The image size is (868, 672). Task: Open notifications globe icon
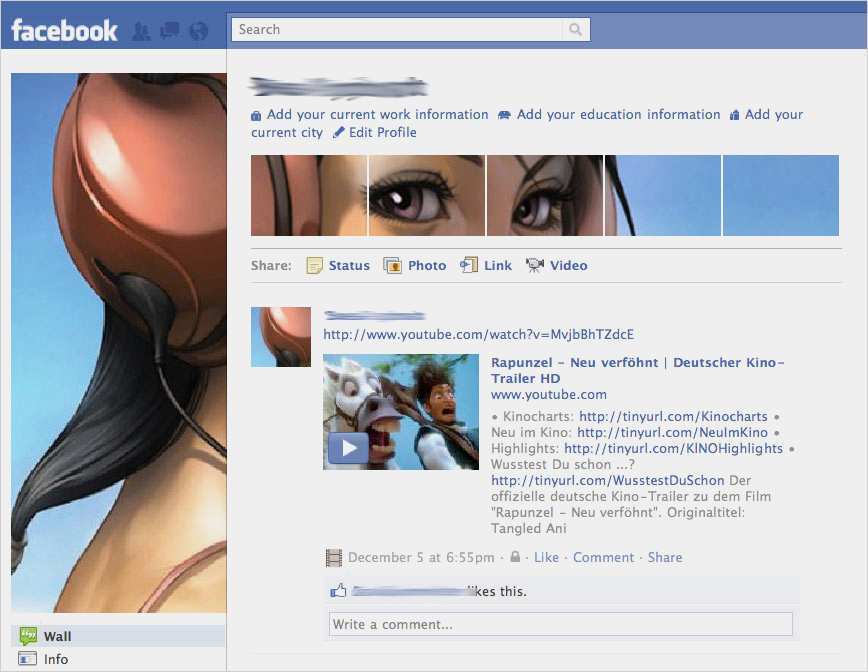coord(199,31)
